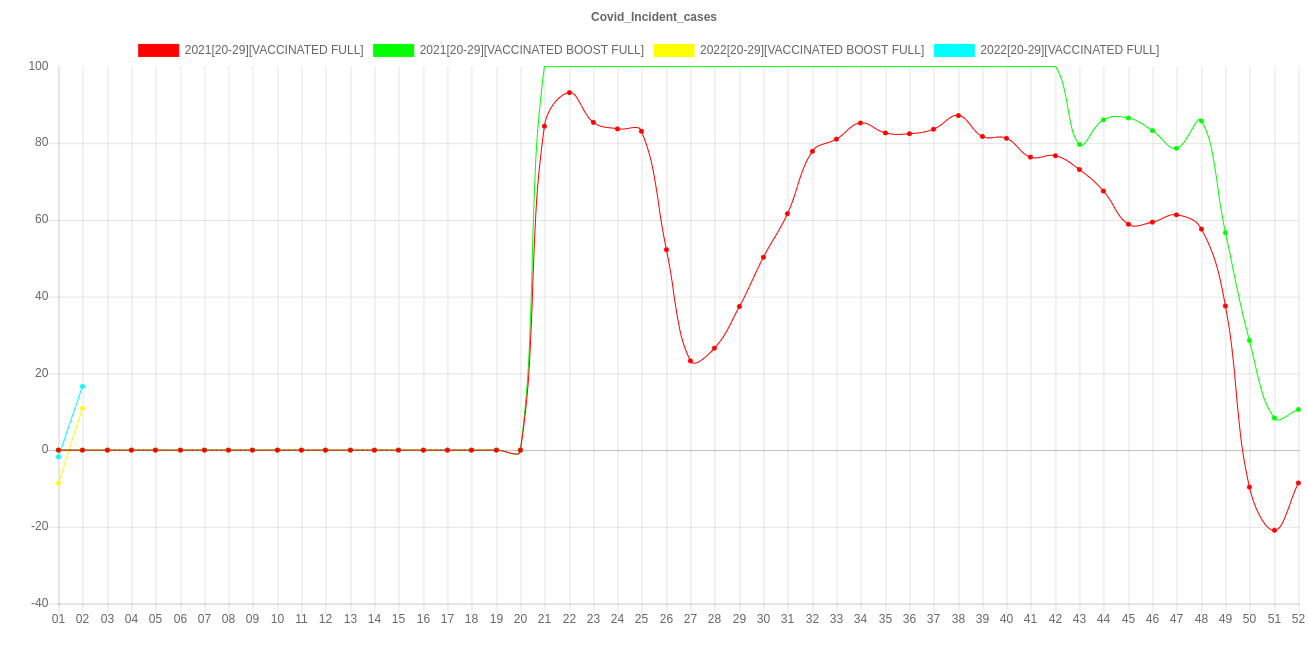Click the red minimum data point at week 51
The width and height of the screenshot is (1308, 654).
tap(1274, 530)
